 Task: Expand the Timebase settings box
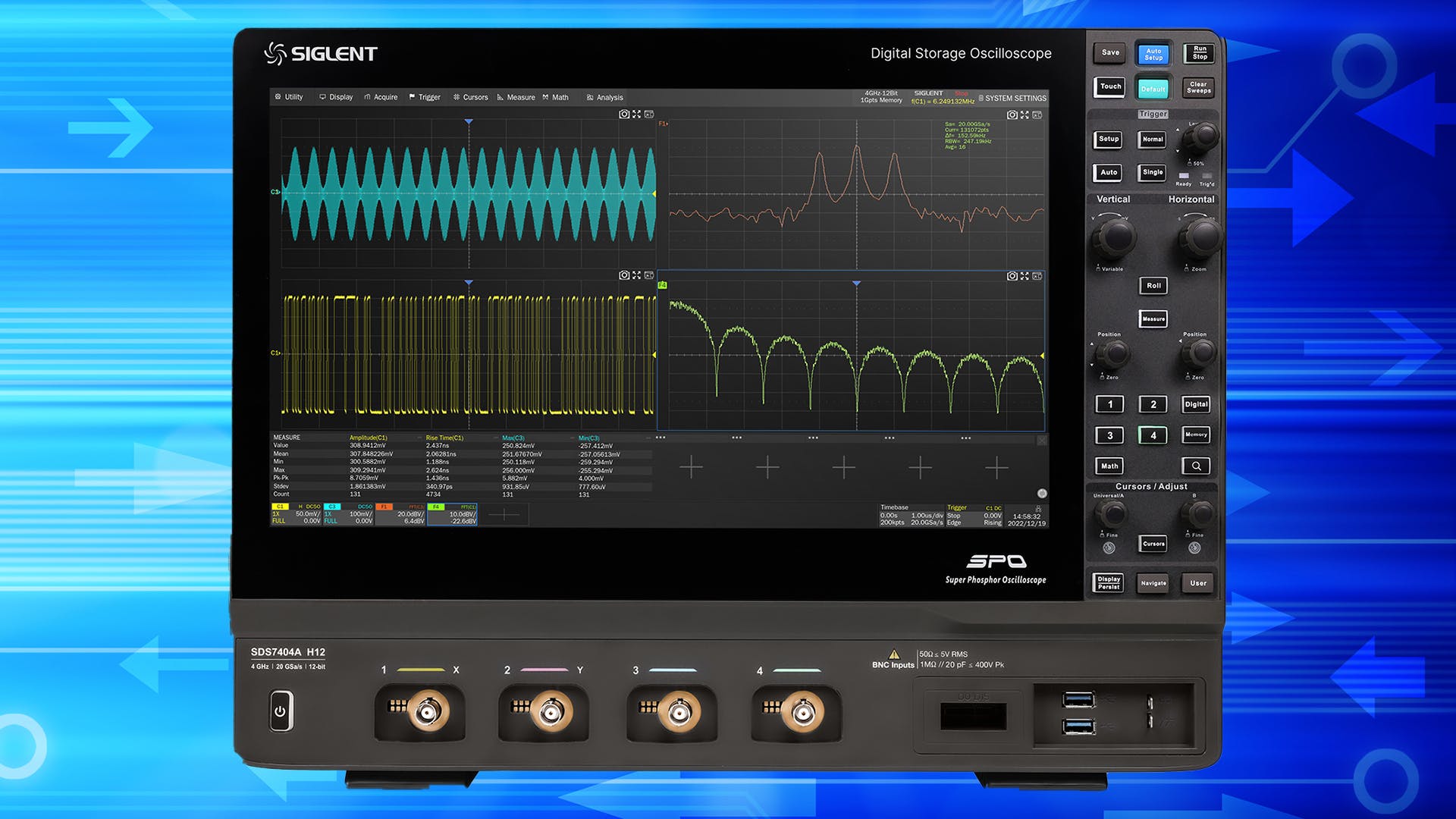[x=911, y=515]
